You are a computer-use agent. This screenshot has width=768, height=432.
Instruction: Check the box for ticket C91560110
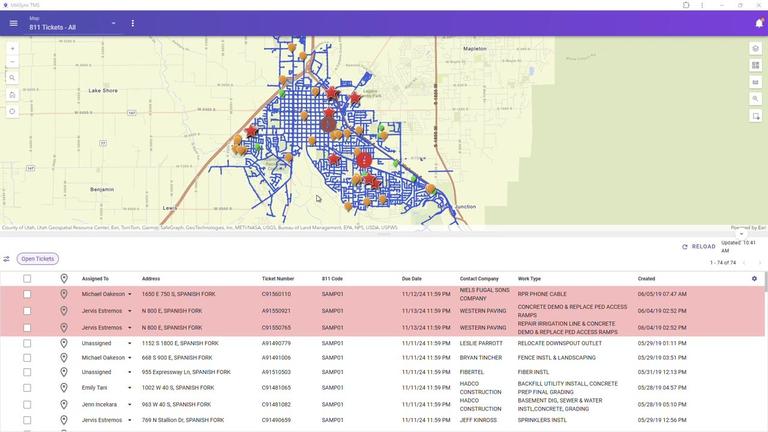(x=27, y=294)
